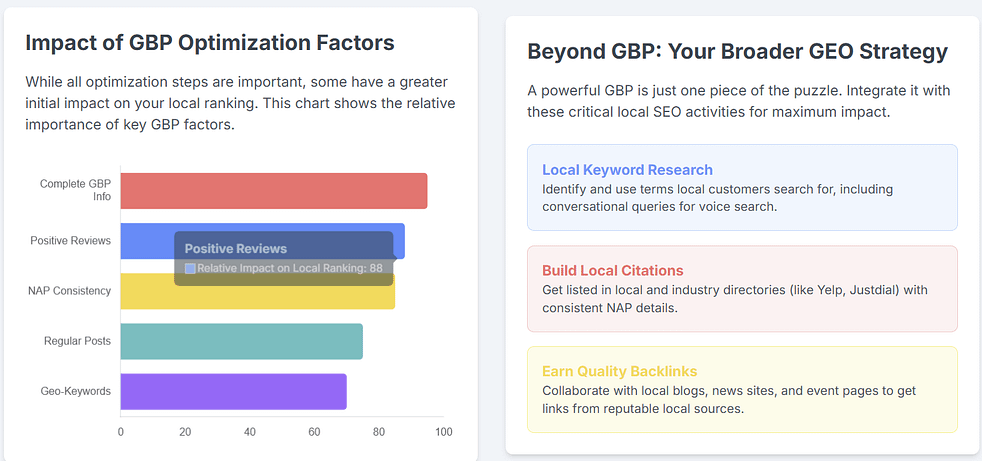Click the Geo-Keywords axis label
This screenshot has width=982, height=461.
(x=75, y=391)
